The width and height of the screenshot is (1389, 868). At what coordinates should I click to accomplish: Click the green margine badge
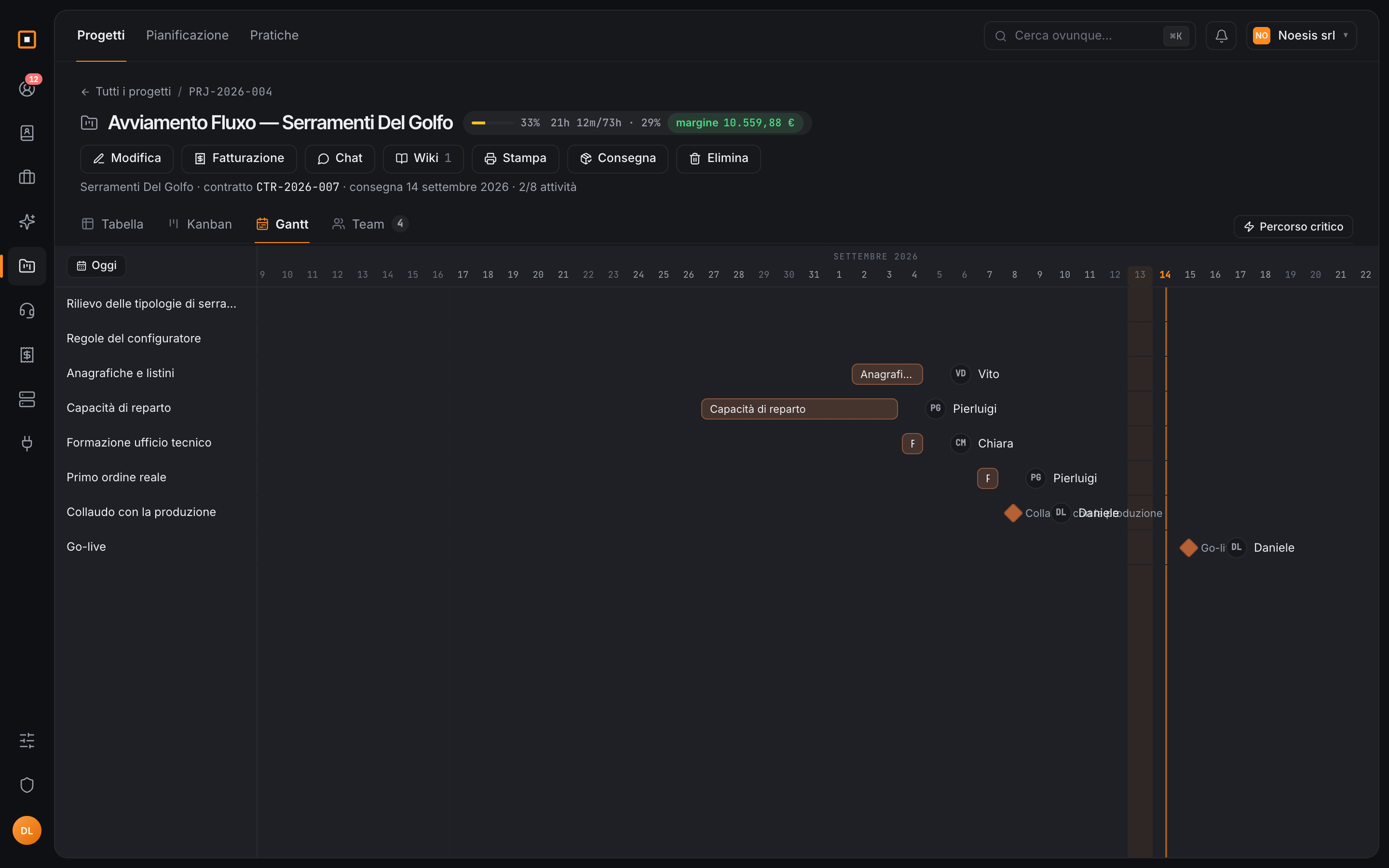click(735, 123)
